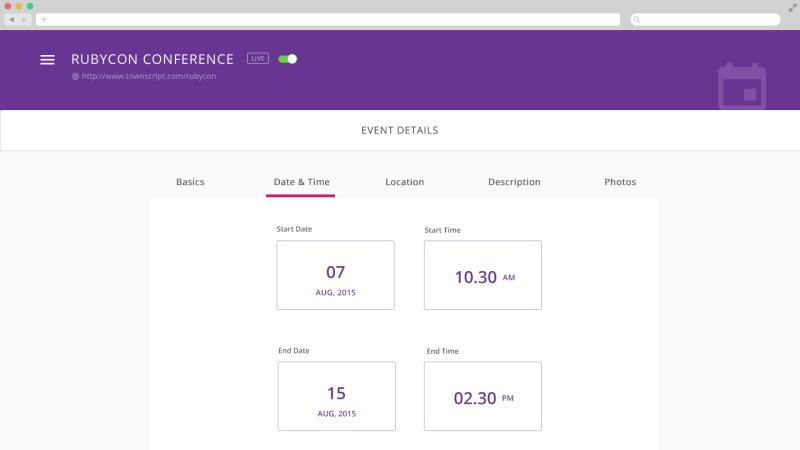Click the search magnifier icon
Viewport: 800px width, 450px height.
[637, 19]
